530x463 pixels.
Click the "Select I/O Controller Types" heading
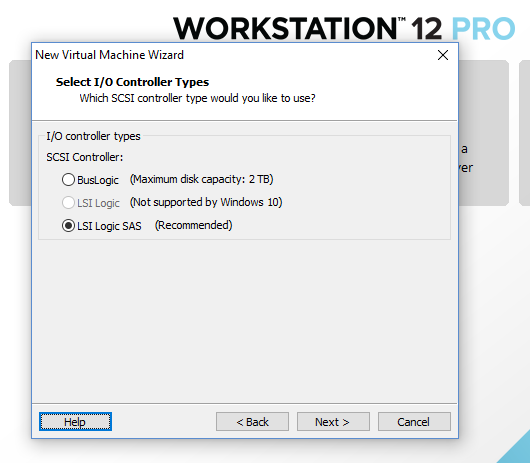coord(132,82)
